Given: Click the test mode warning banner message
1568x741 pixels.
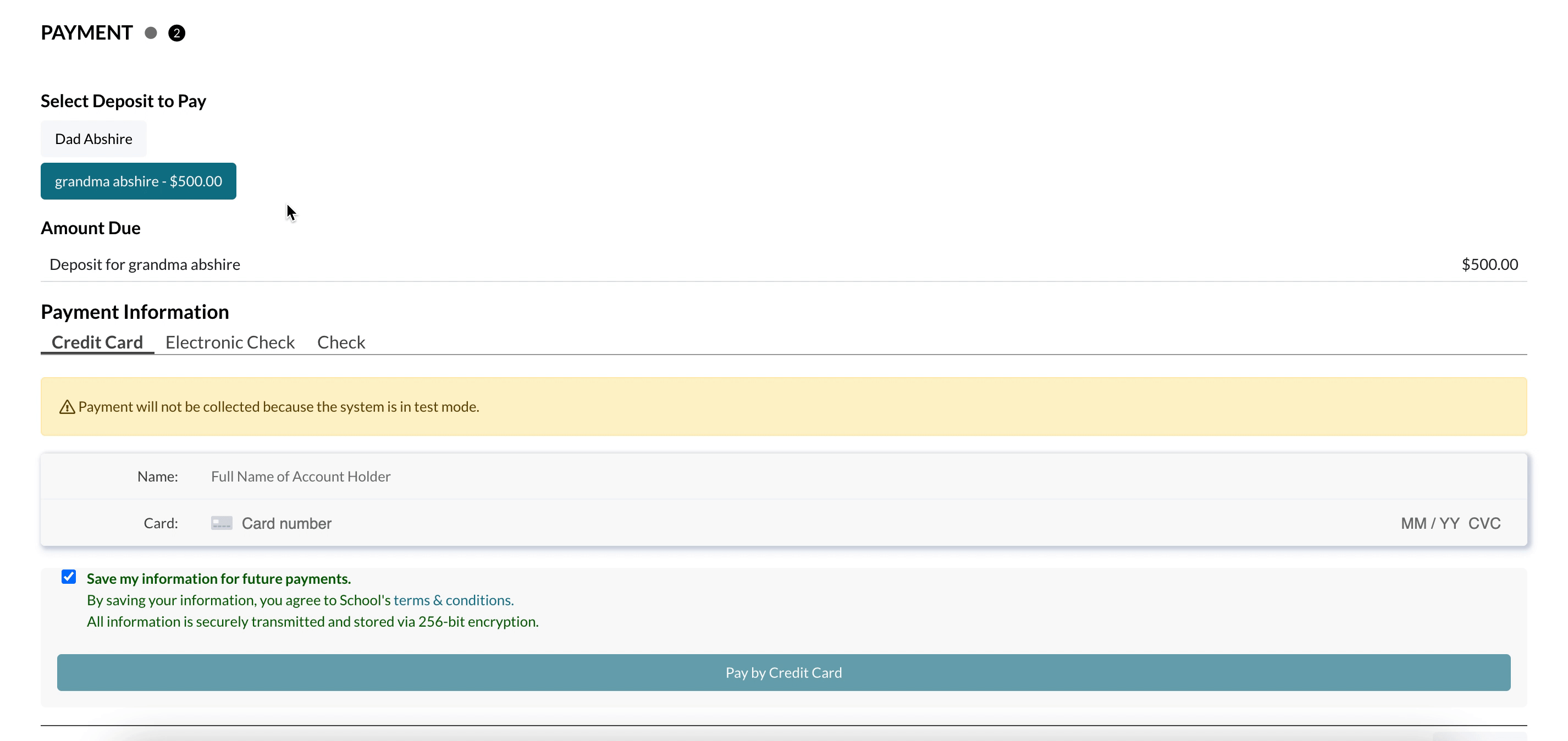Looking at the screenshot, I should tap(279, 406).
